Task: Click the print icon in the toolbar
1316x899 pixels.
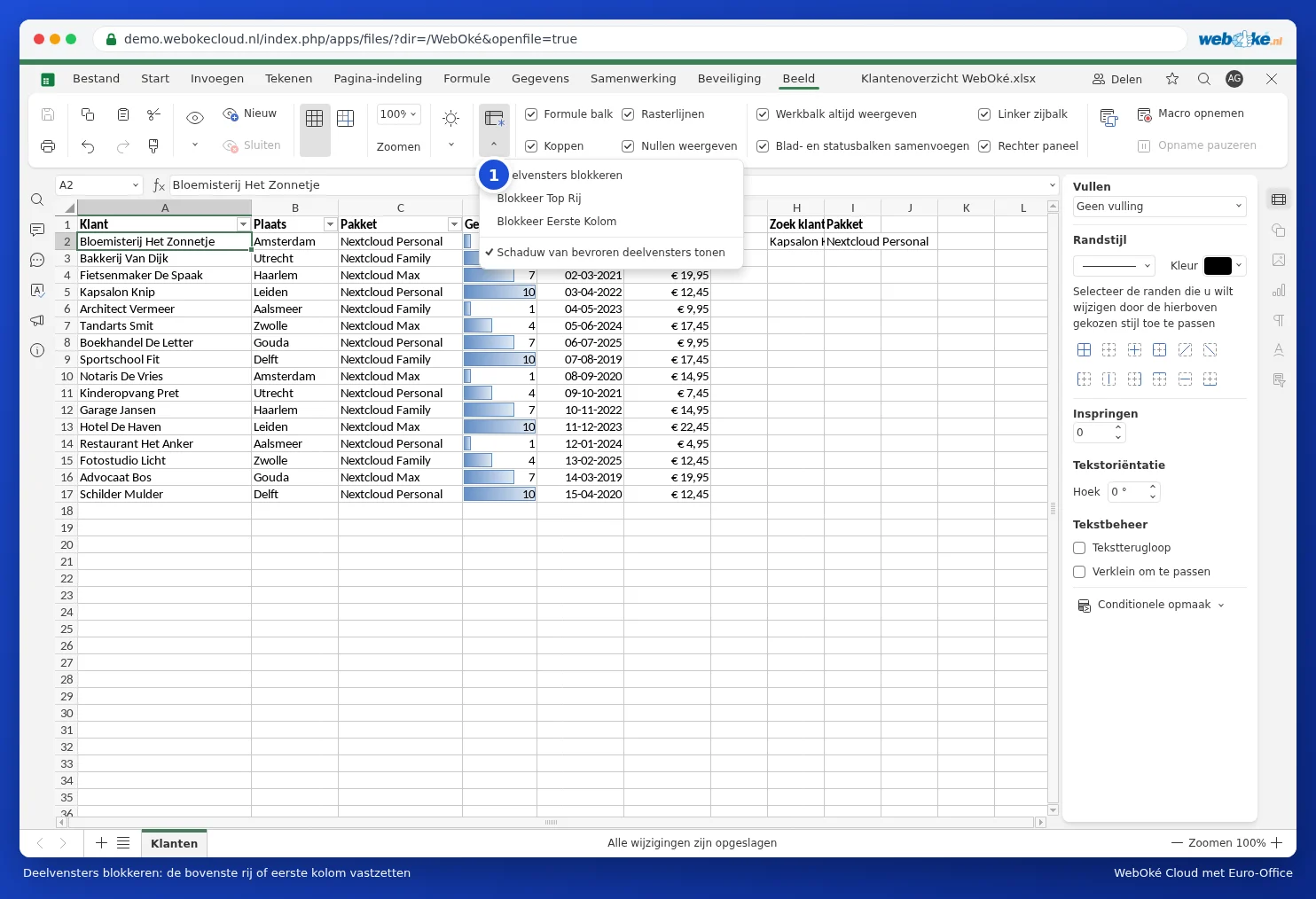Action: (x=48, y=146)
